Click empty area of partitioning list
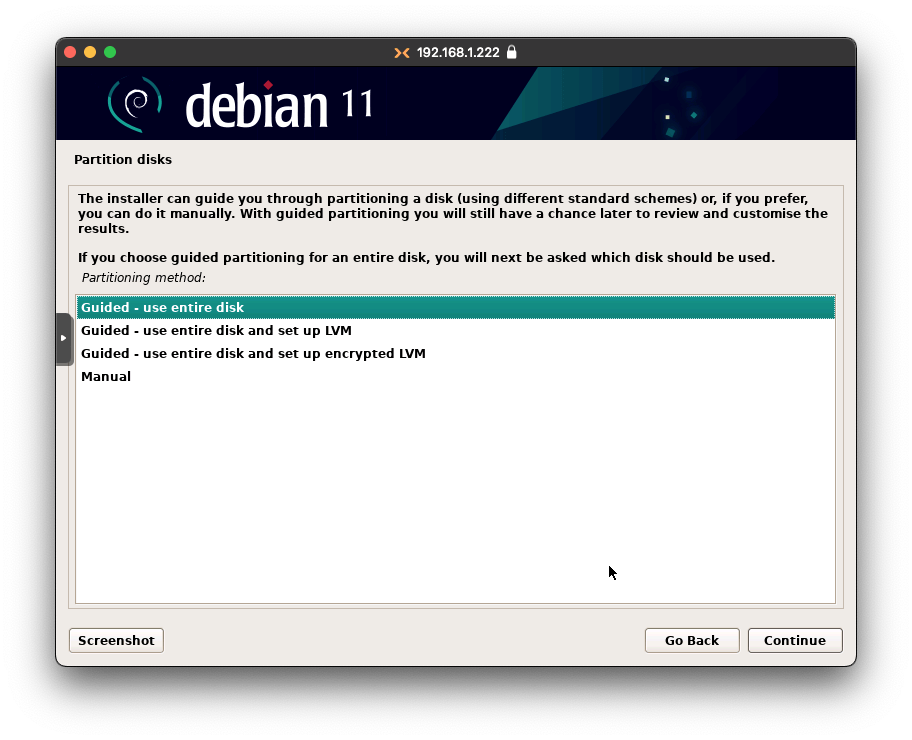 point(455,490)
